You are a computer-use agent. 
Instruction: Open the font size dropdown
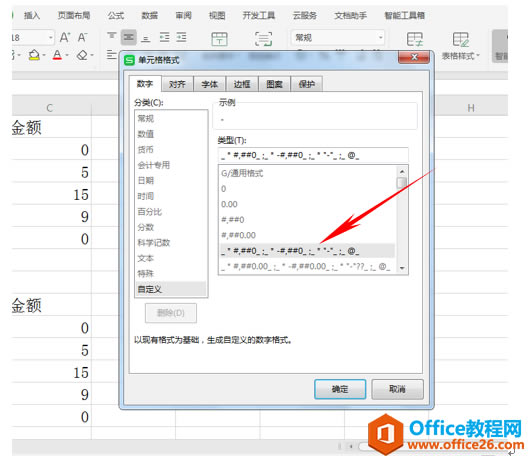51,37
